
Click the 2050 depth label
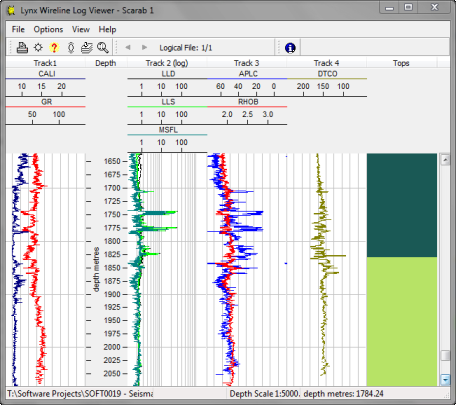click(x=112, y=373)
